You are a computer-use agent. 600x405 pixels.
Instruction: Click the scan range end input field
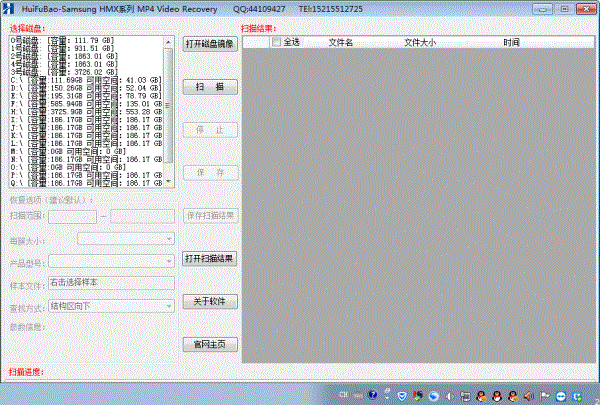point(142,216)
